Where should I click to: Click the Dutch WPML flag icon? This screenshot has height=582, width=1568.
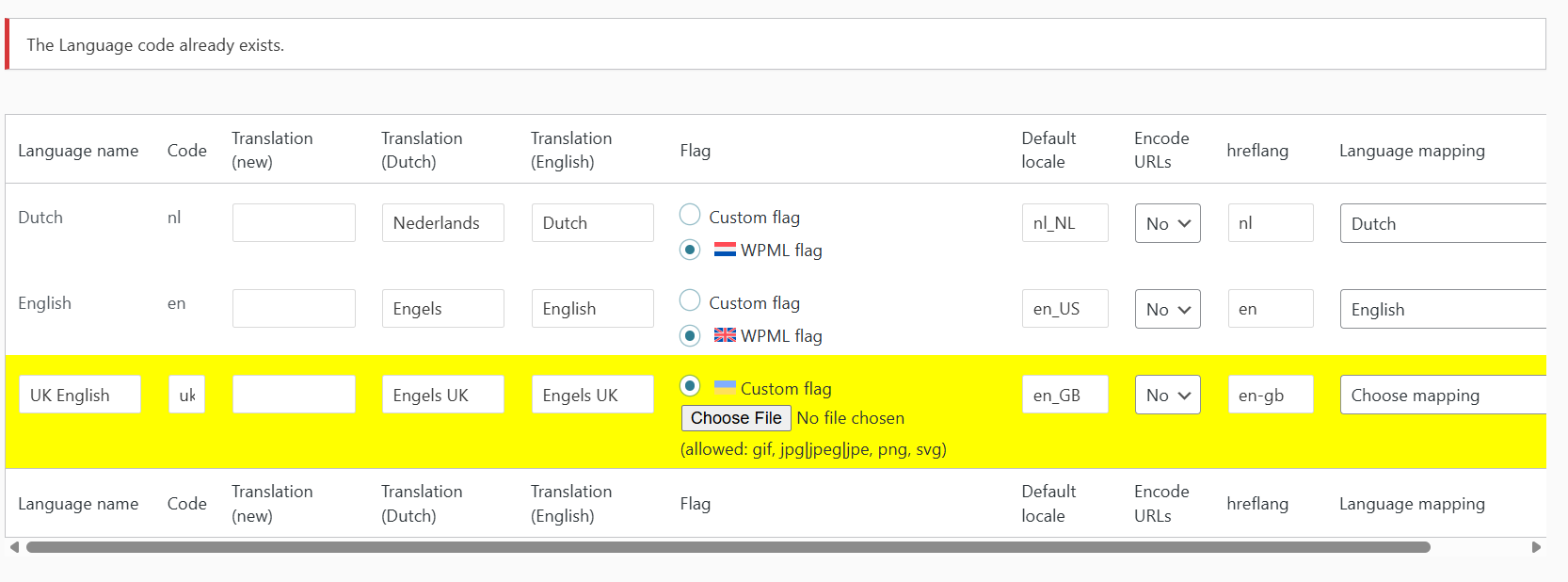coord(725,251)
